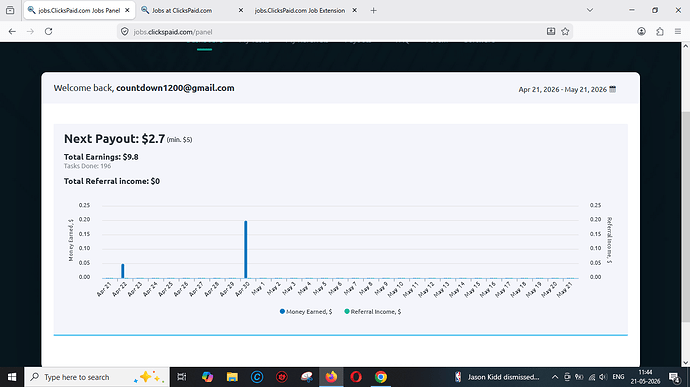690x387 pixels.
Task: Click the ENG language indicator
Action: coord(618,377)
